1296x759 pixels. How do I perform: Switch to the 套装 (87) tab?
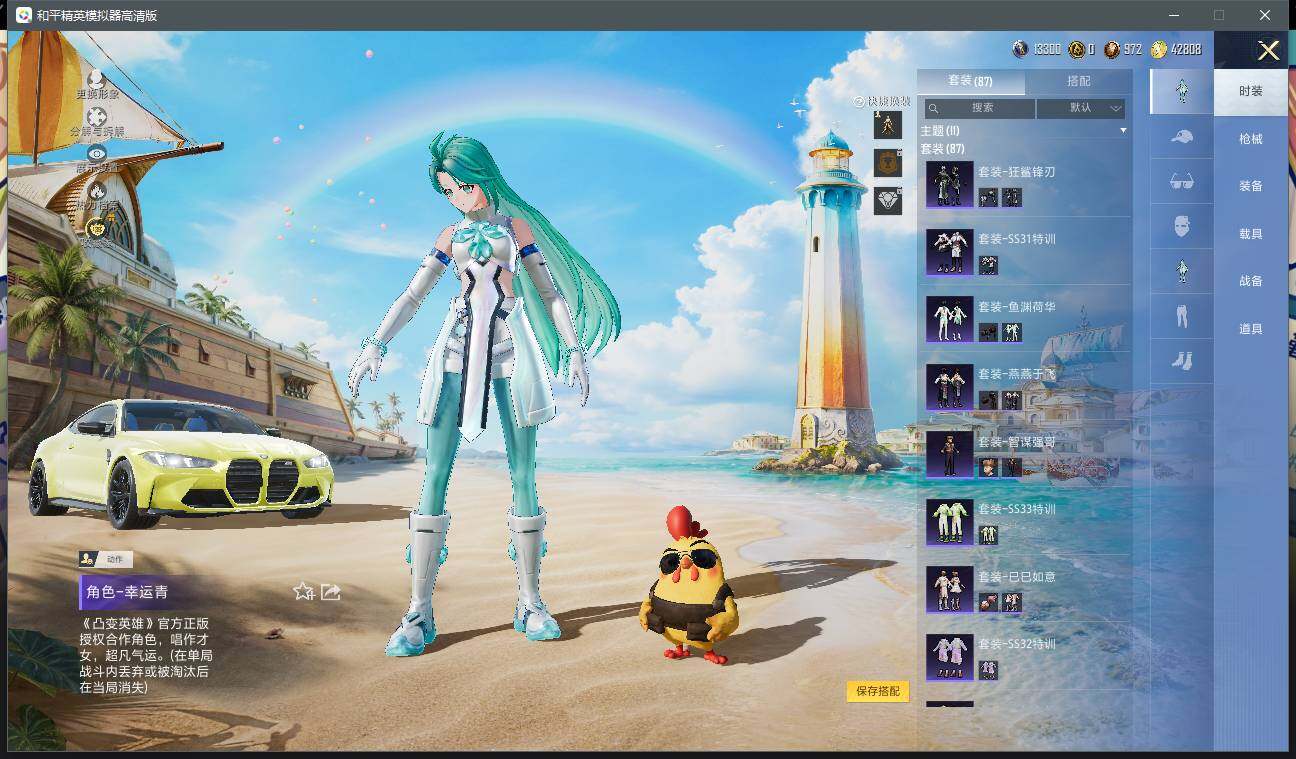(970, 81)
